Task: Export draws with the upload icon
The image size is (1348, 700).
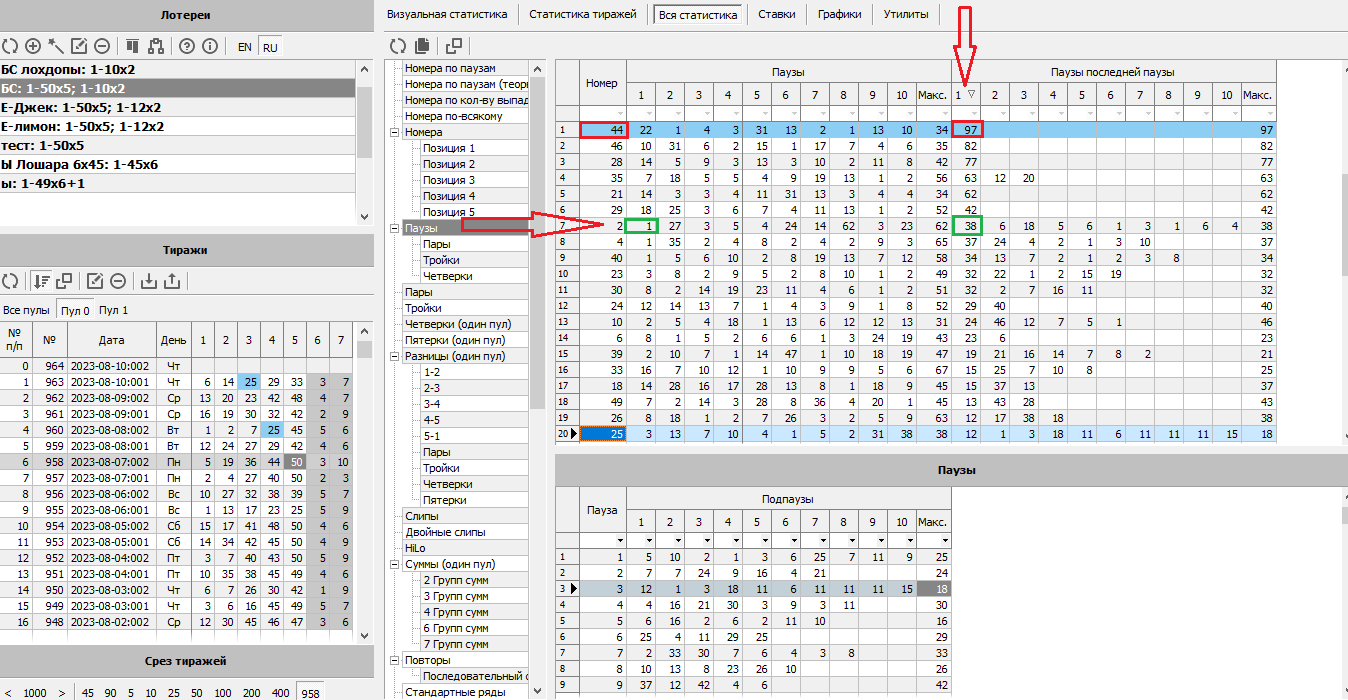Action: pos(172,281)
